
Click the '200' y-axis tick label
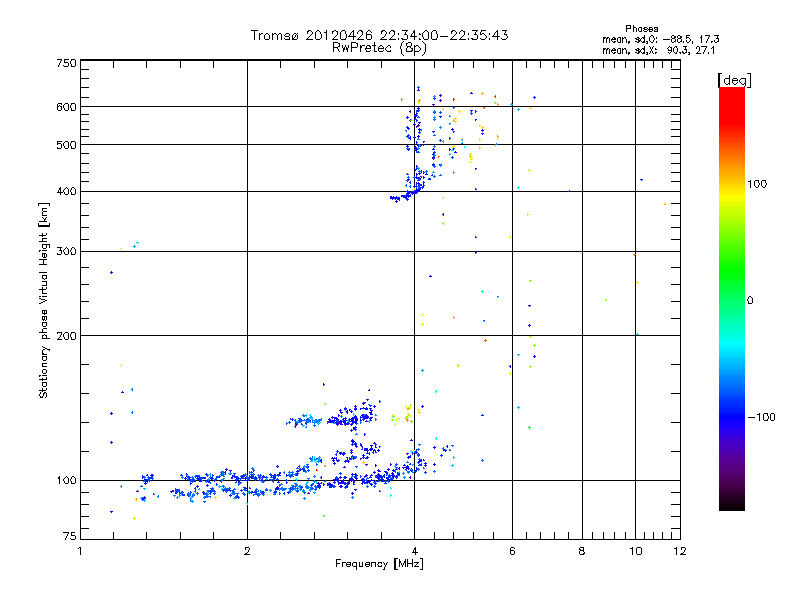[66, 336]
